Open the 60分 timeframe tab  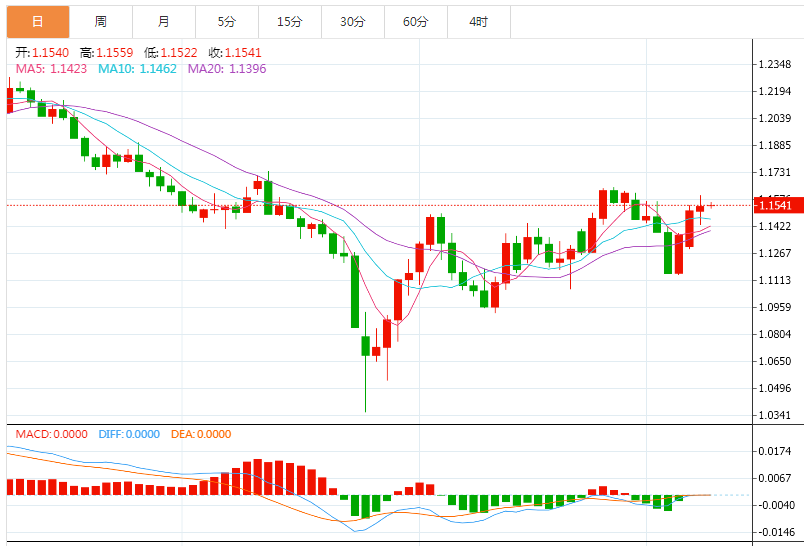click(416, 22)
